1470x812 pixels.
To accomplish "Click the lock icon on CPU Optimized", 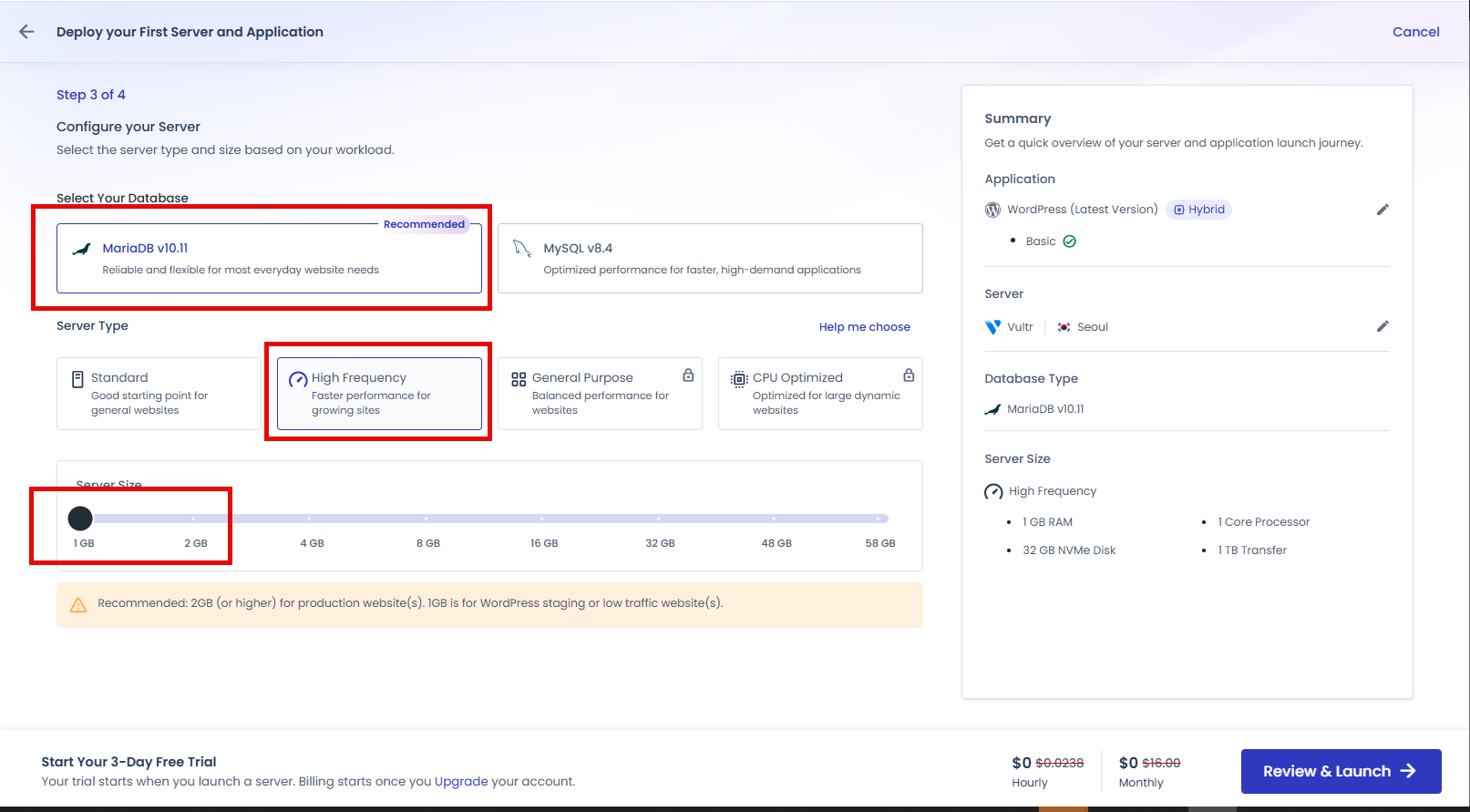I will pos(909,375).
